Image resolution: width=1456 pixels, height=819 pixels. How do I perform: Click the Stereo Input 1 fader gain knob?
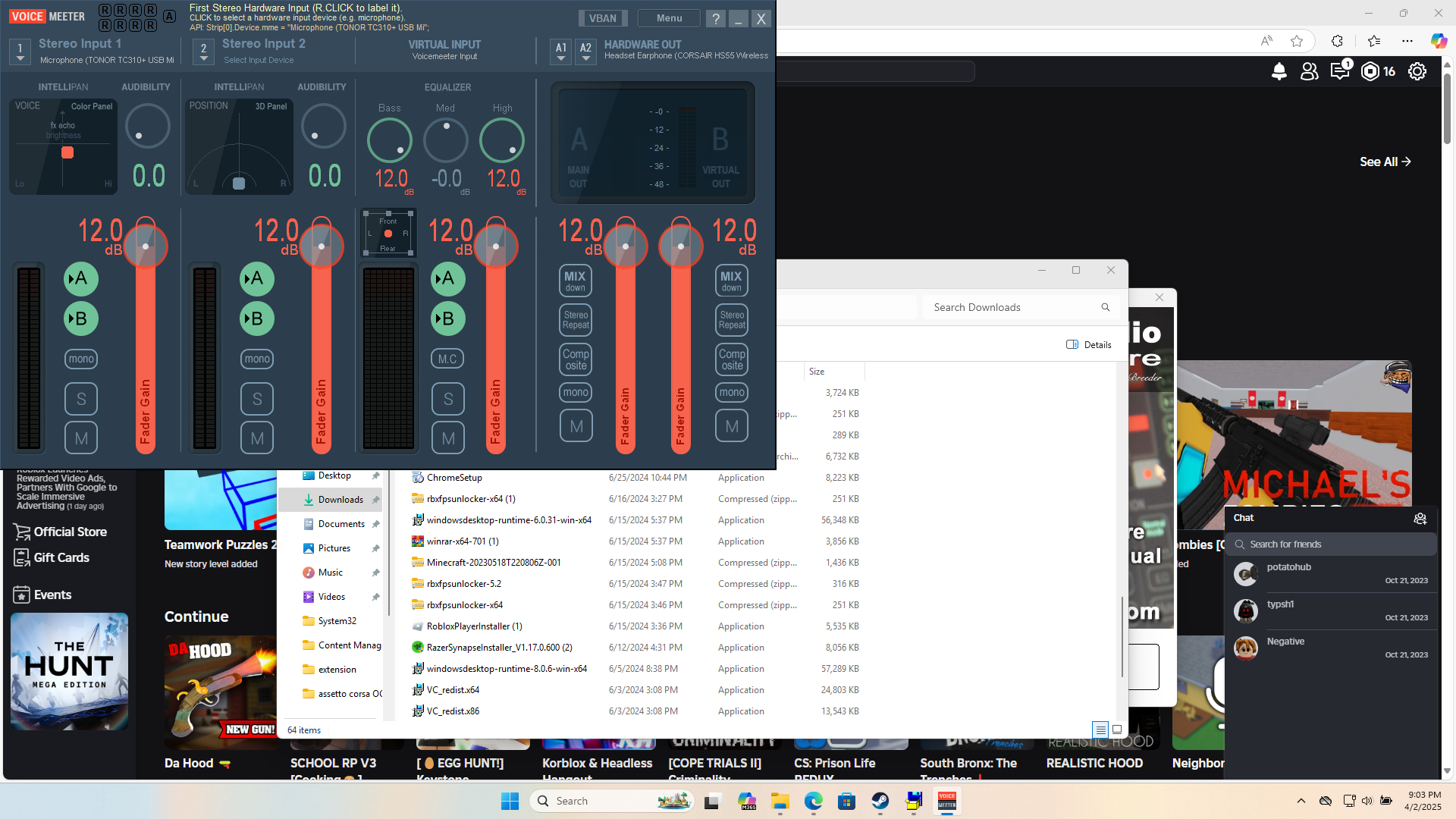coord(146,246)
